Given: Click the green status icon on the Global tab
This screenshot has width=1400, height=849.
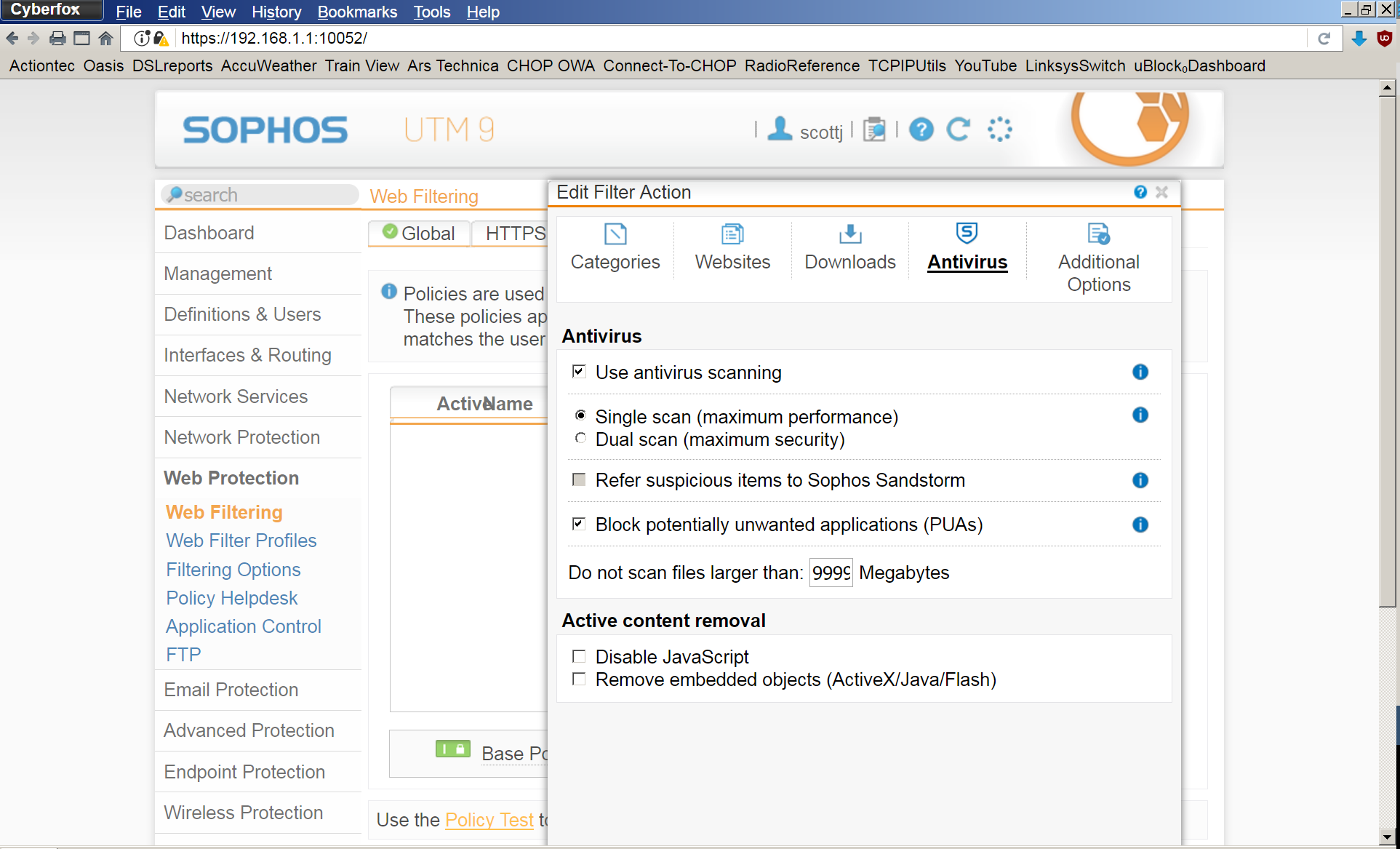Looking at the screenshot, I should point(390,231).
